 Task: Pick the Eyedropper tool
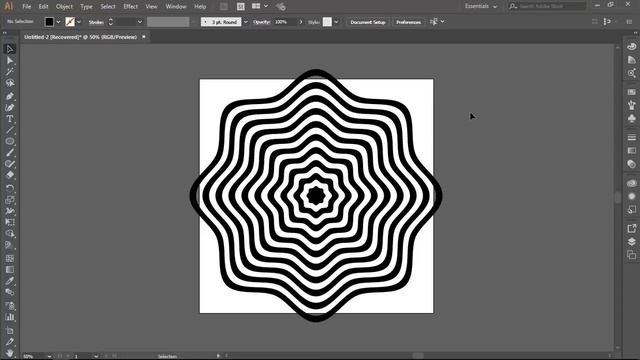(10, 281)
